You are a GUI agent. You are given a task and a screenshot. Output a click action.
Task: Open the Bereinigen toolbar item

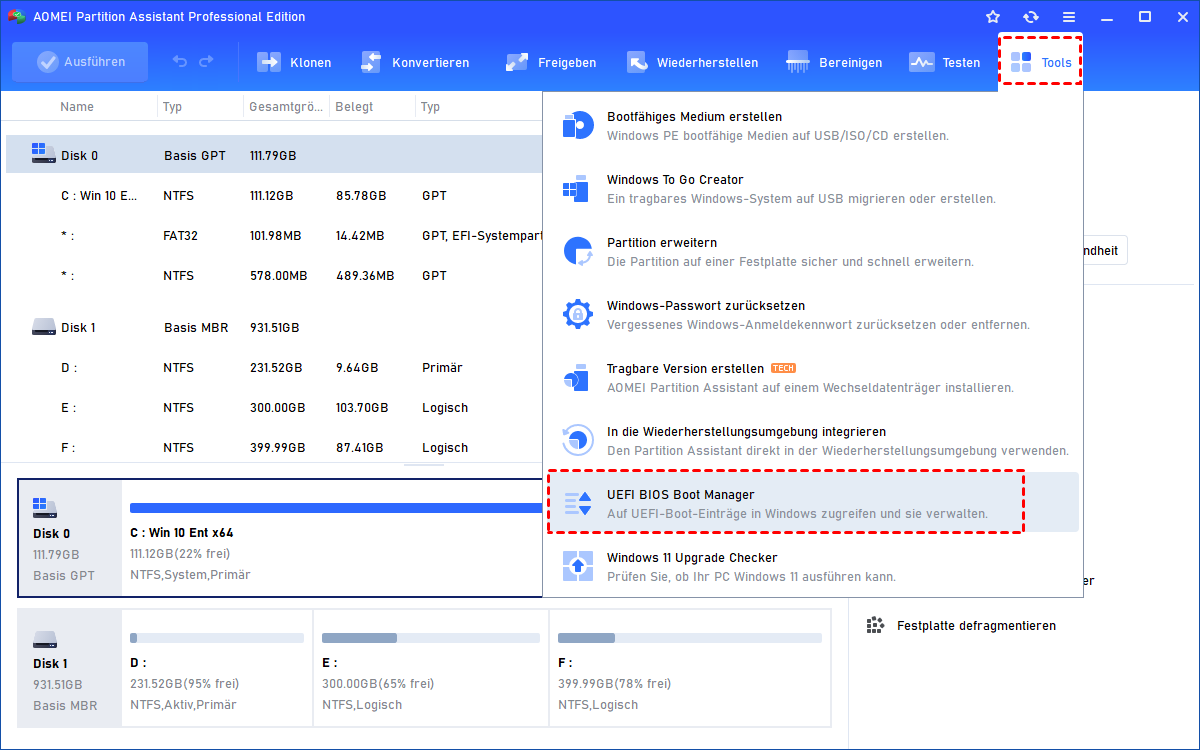[x=834, y=62]
